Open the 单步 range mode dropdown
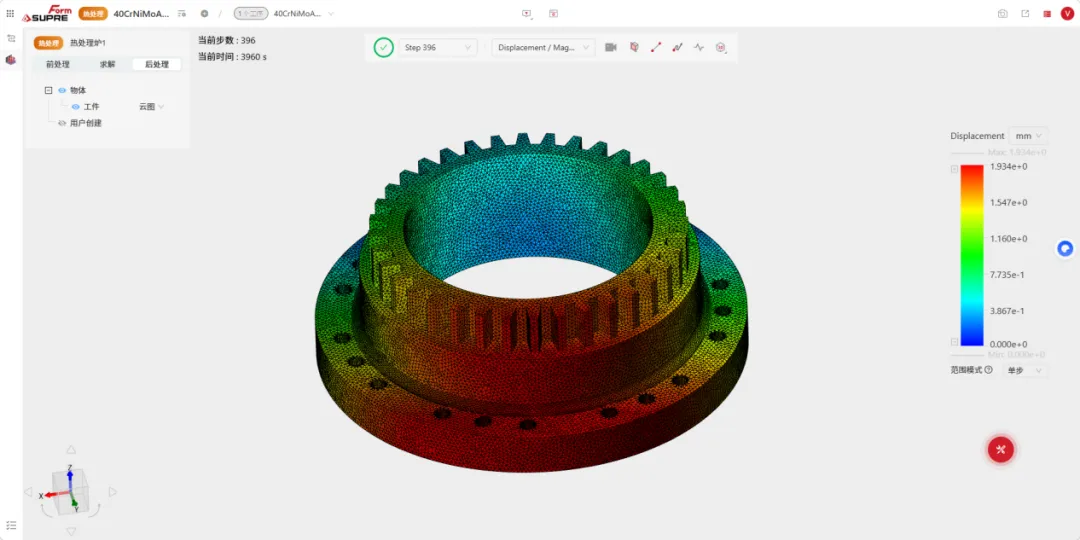The height and width of the screenshot is (540, 1080). (1025, 370)
